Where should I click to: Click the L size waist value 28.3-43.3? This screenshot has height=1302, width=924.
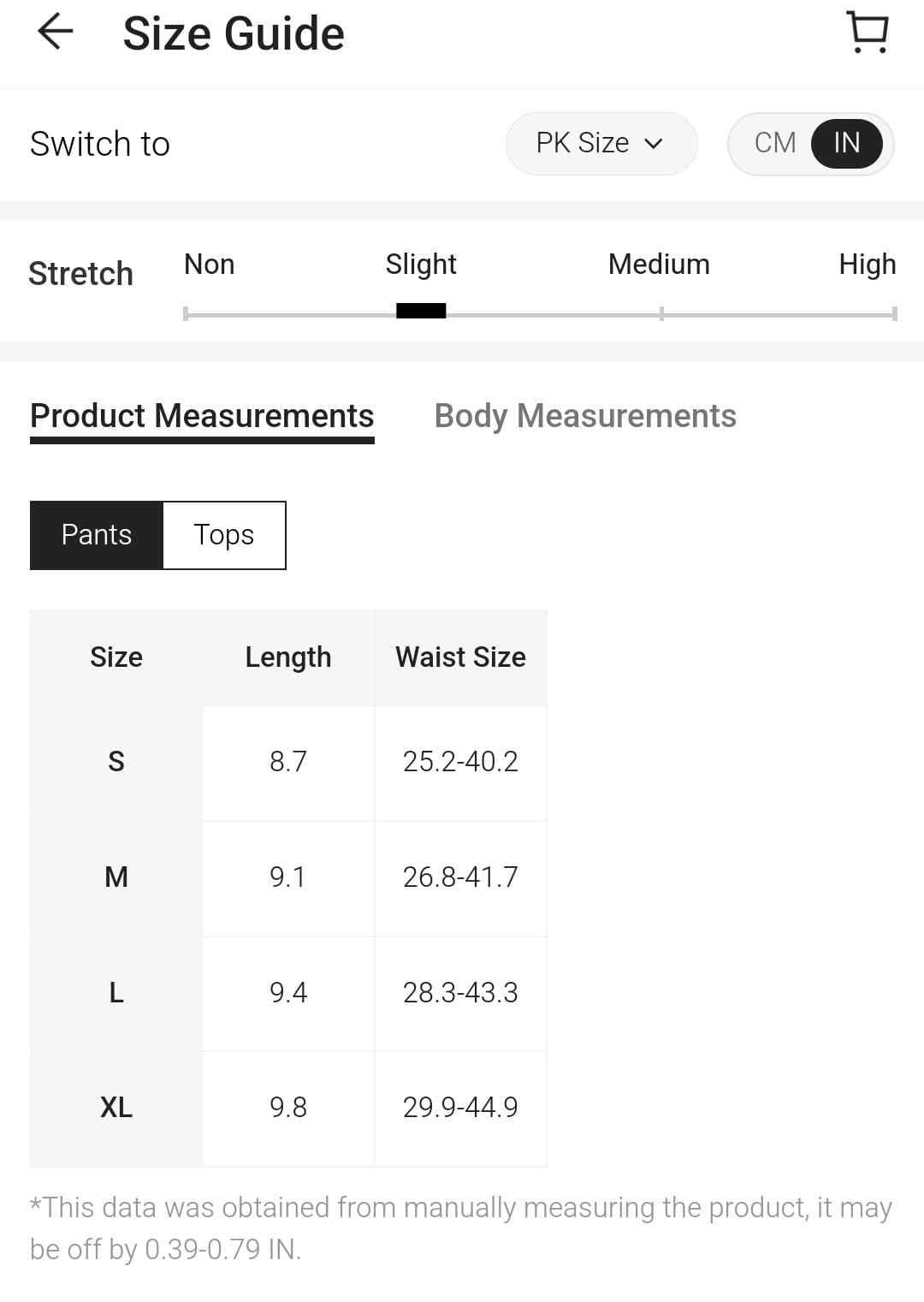(460, 993)
